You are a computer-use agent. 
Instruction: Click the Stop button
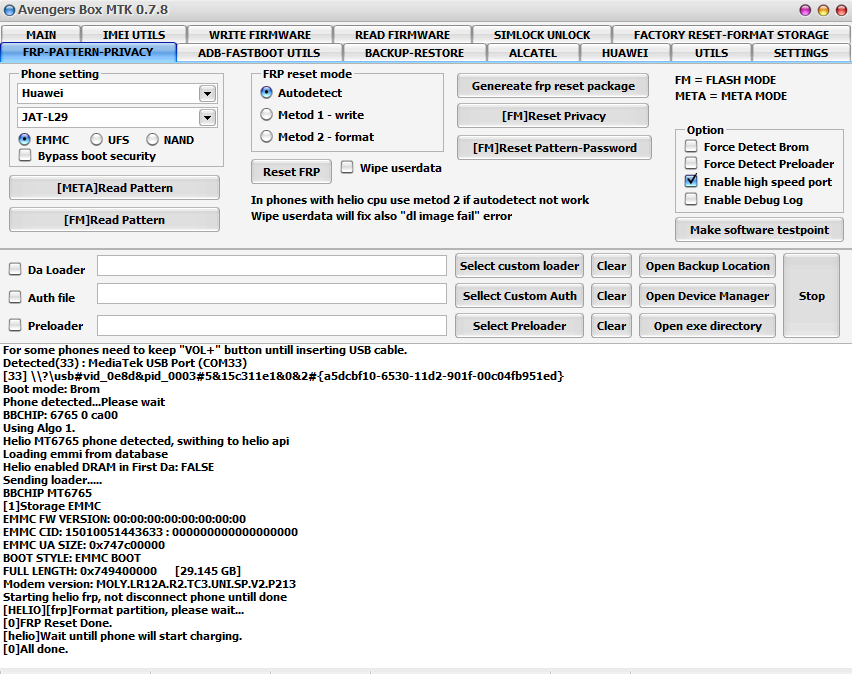pos(811,296)
